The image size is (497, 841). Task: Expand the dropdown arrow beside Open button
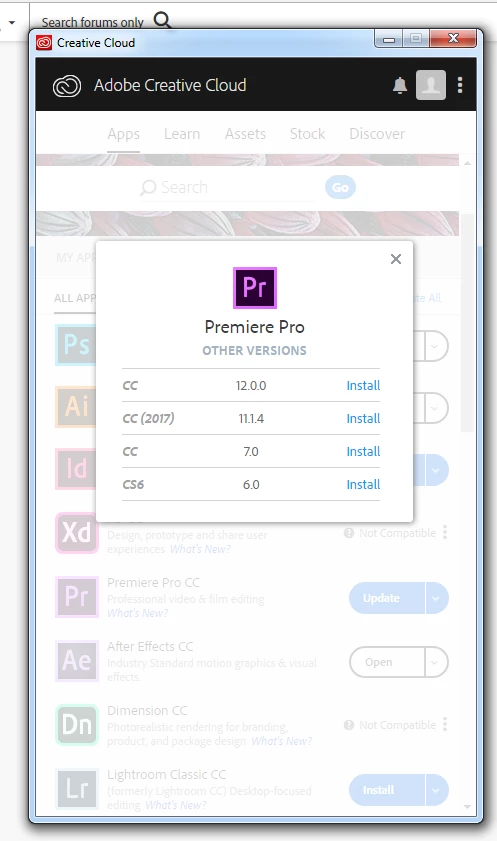(436, 662)
